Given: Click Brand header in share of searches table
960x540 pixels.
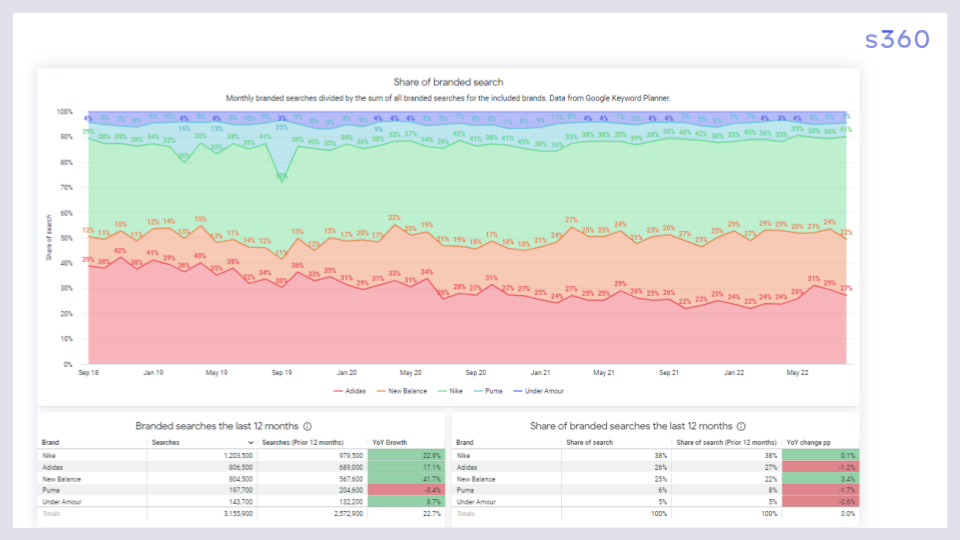Looking at the screenshot, I should point(465,443).
